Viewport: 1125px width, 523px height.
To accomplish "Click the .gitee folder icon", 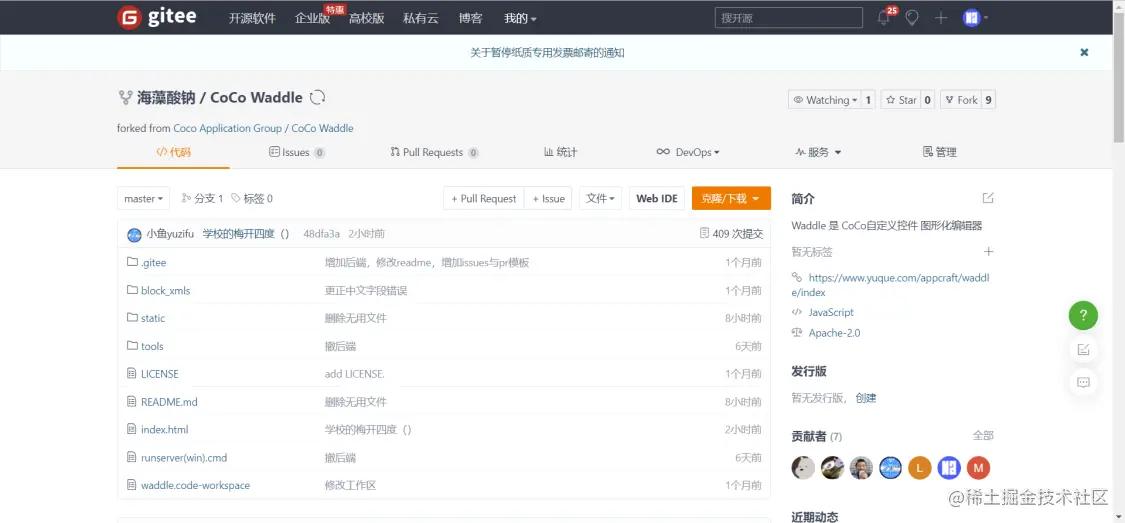I will (132, 262).
